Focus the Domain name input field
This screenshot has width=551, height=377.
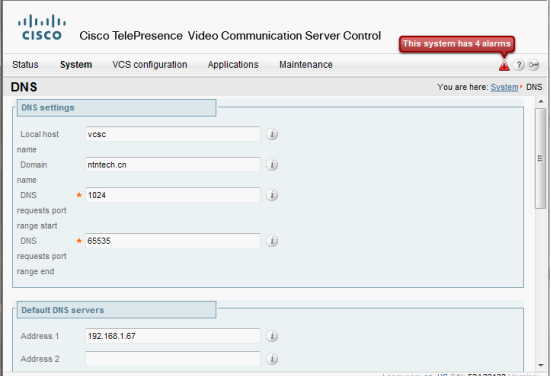click(x=173, y=164)
